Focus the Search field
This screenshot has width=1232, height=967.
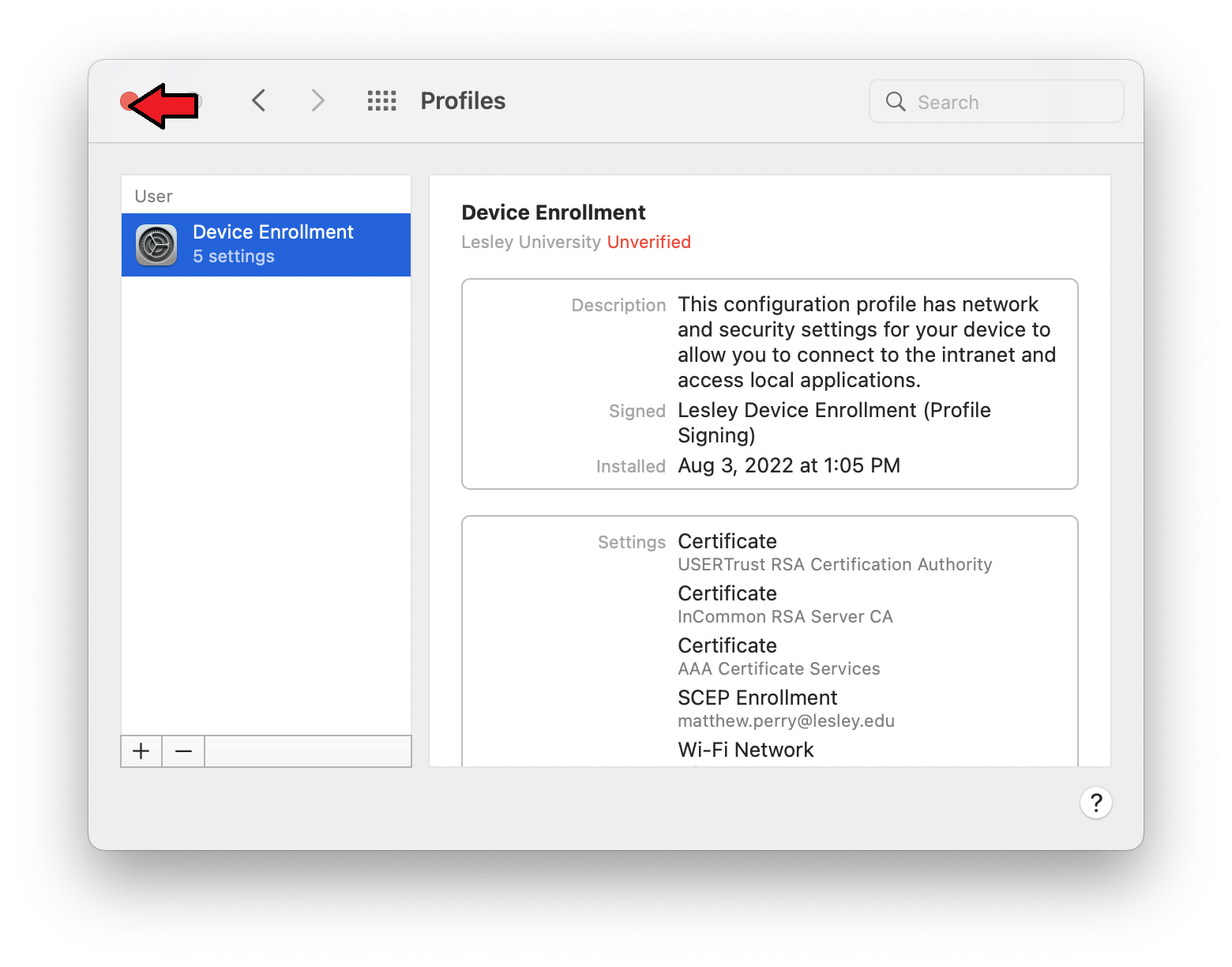click(x=996, y=101)
